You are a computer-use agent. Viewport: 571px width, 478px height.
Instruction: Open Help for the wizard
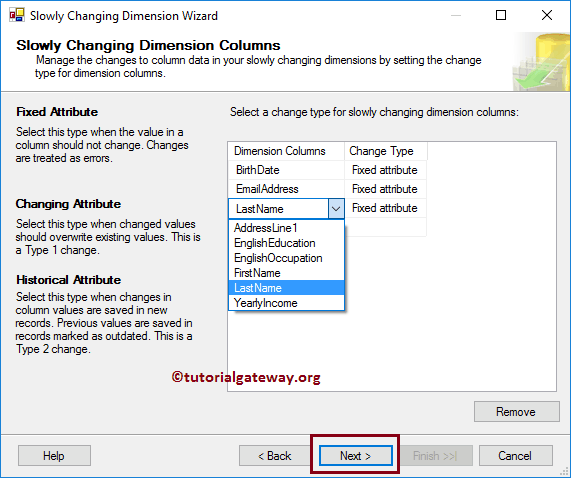54,455
